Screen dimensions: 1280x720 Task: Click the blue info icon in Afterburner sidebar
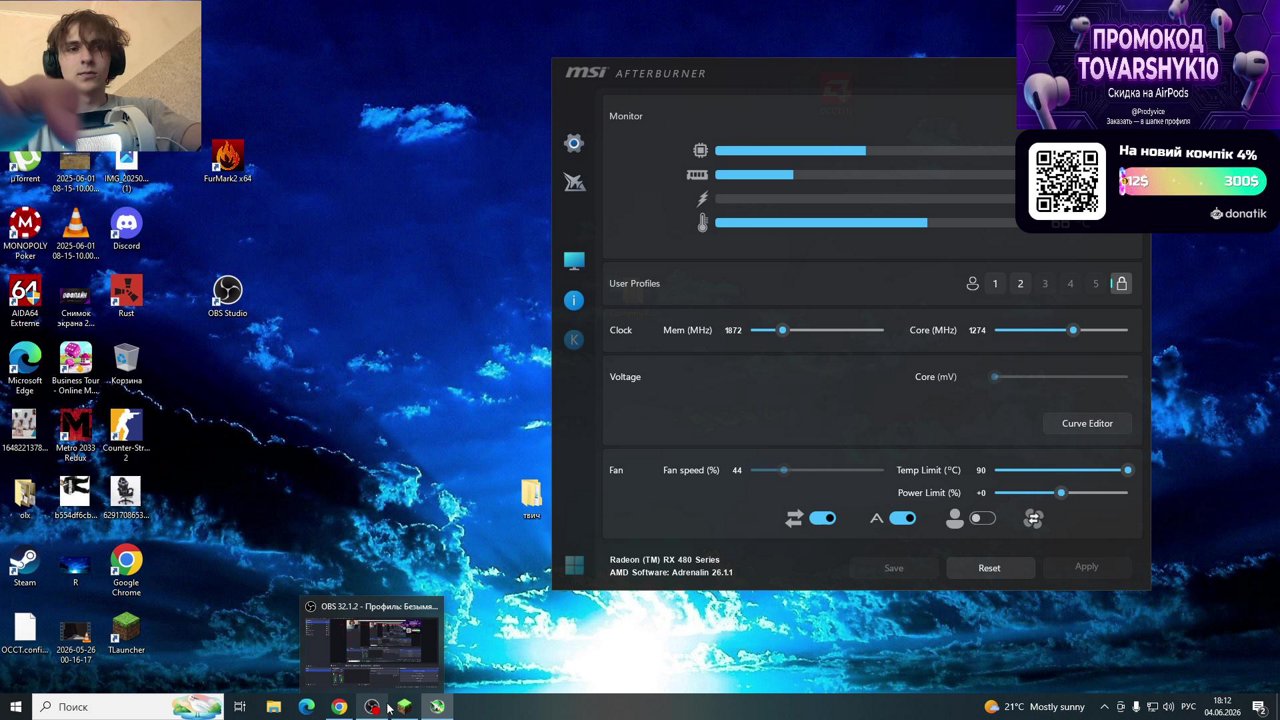574,300
